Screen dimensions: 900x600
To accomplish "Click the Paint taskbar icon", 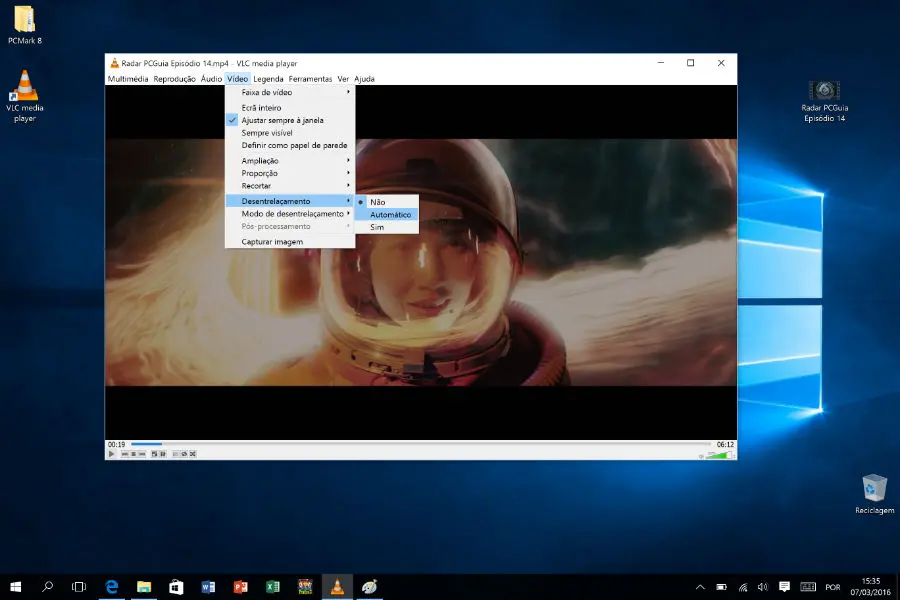I will 369,587.
